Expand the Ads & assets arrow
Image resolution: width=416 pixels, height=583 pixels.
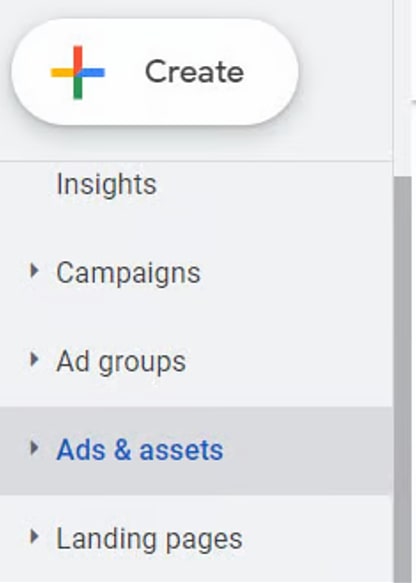click(34, 448)
